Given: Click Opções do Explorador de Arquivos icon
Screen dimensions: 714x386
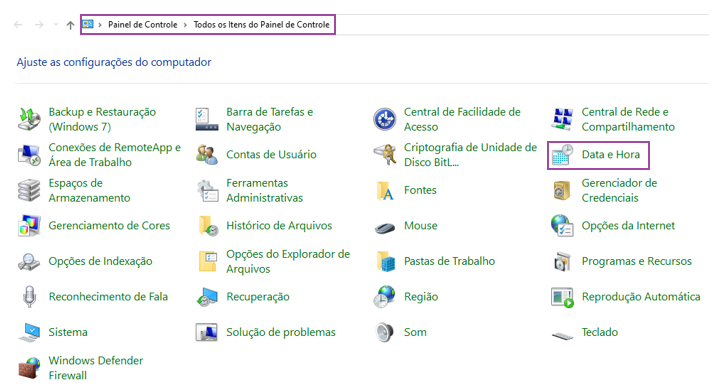Looking at the screenshot, I should point(208,261).
